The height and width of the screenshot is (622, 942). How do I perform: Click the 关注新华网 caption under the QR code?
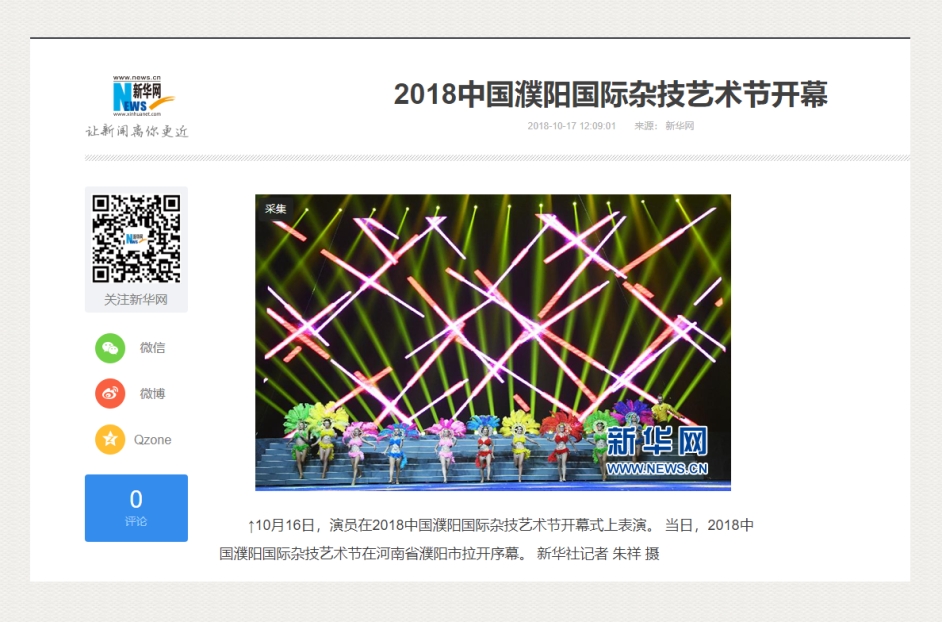[x=136, y=300]
